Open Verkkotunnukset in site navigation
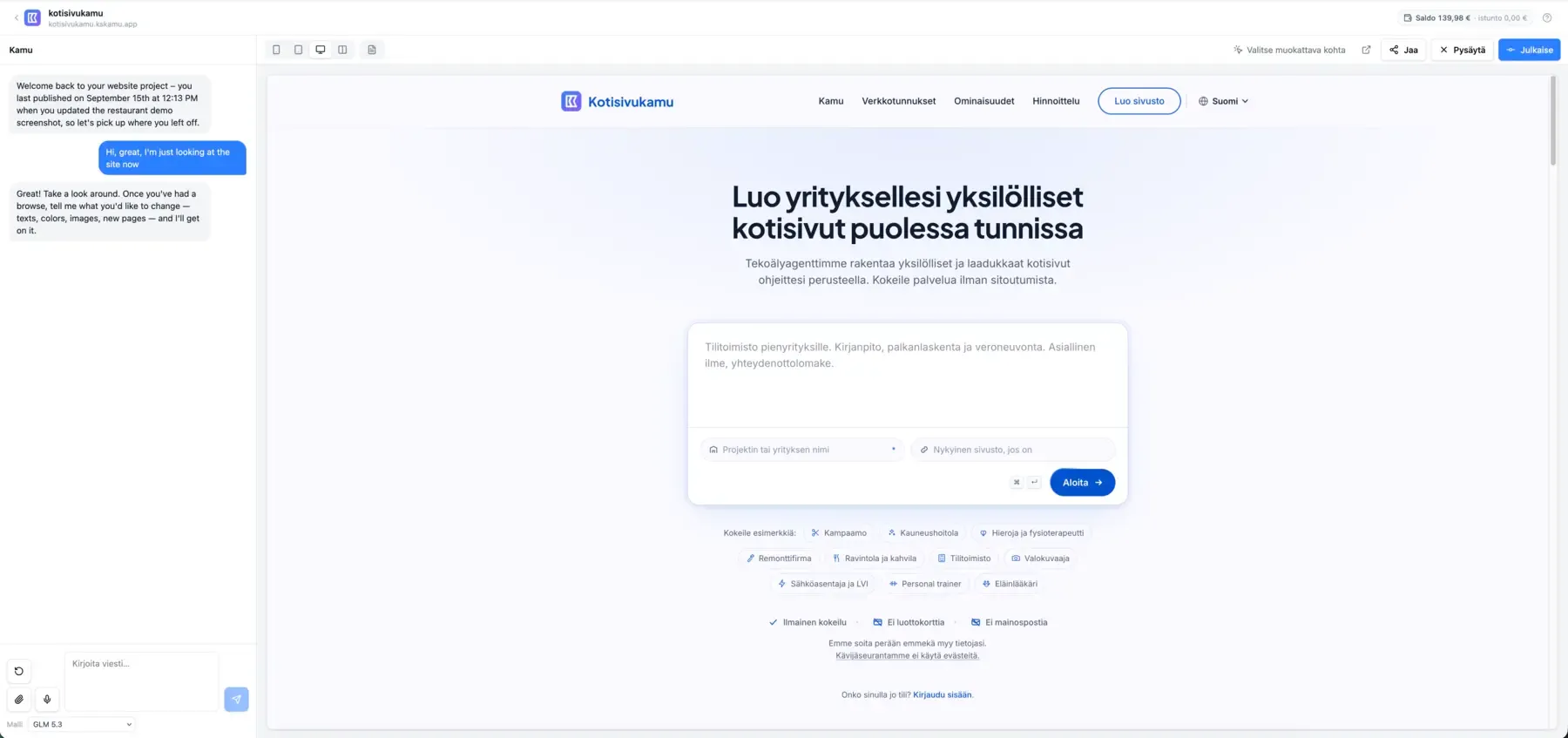This screenshot has width=1568, height=738. click(x=899, y=101)
